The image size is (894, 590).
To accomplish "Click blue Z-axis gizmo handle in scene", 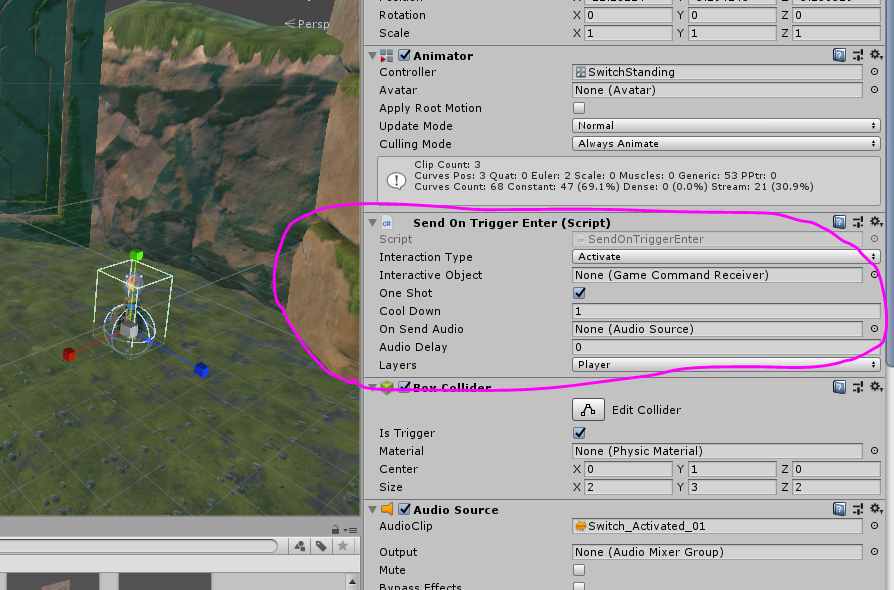I will point(201,369).
